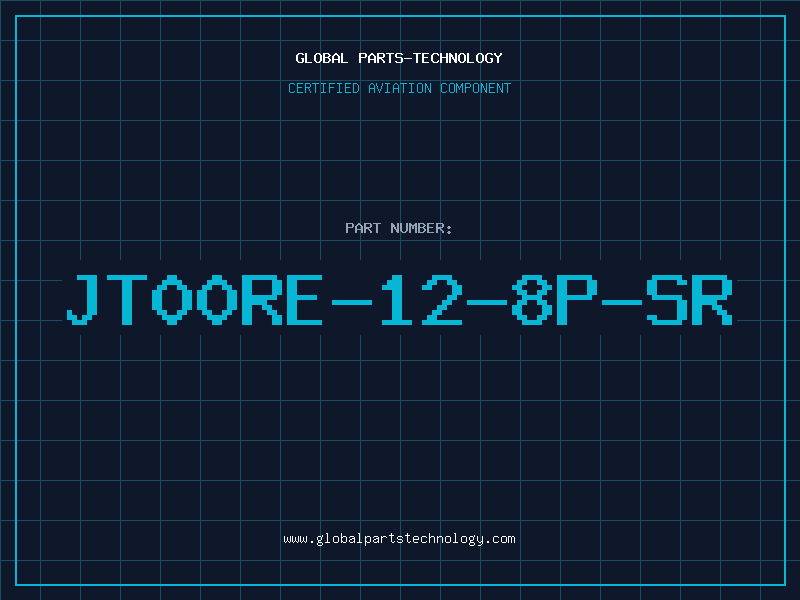The width and height of the screenshot is (800, 600).
Task: Click the dash between 8P and SR
Action: (x=621, y=303)
